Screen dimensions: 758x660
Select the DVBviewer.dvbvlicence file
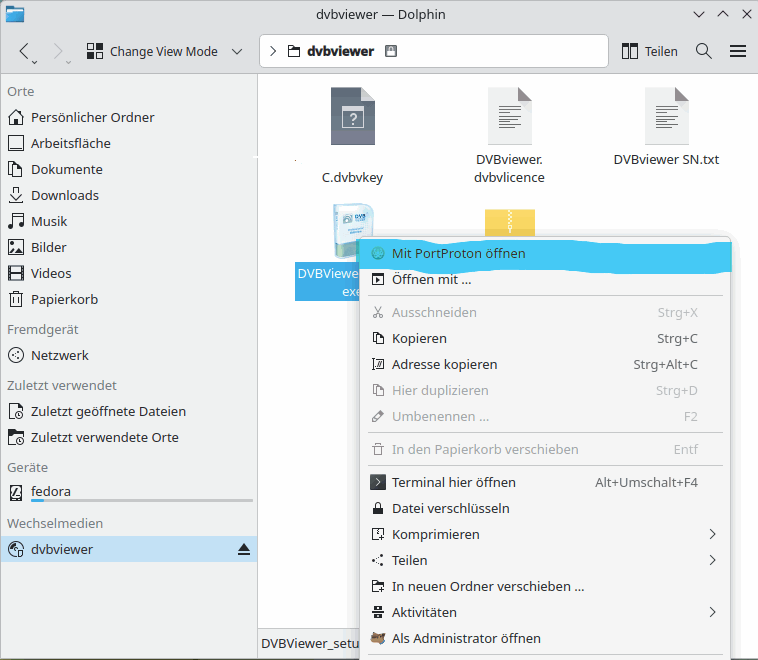tap(510, 136)
